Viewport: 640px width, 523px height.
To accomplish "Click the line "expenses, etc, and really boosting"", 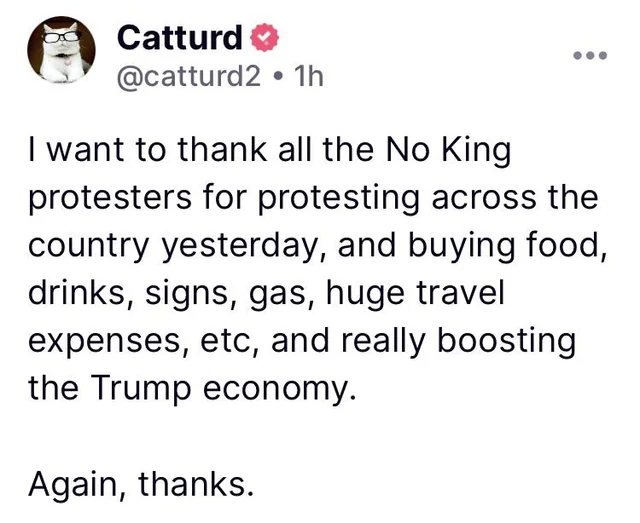I will (x=302, y=340).
